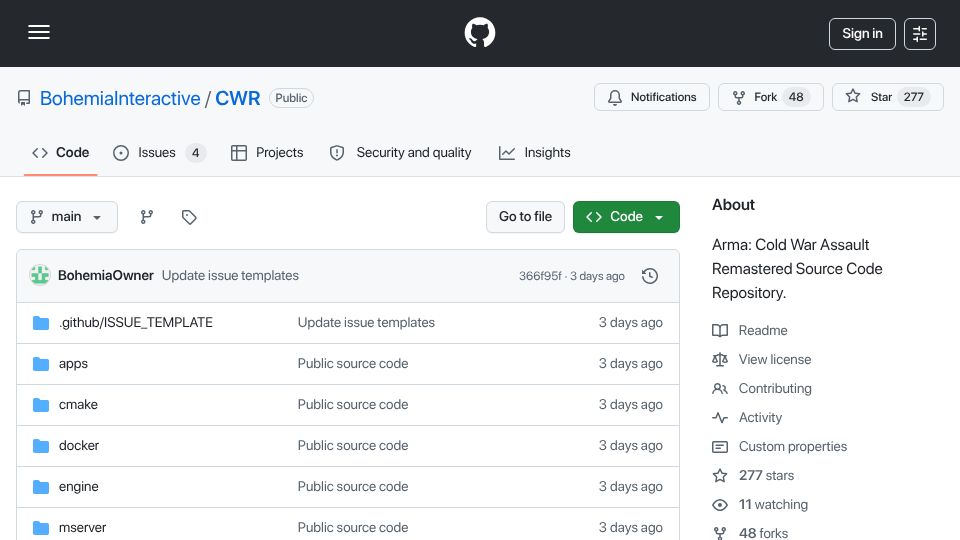The height and width of the screenshot is (540, 960).
Task: Open the docker folder
Action: [x=79, y=446]
